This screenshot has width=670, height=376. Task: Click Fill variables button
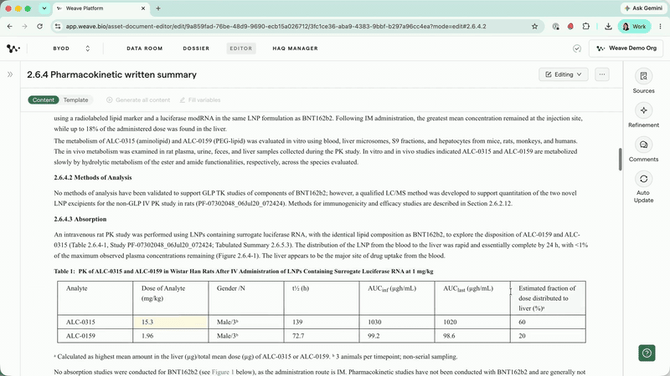click(x=200, y=100)
